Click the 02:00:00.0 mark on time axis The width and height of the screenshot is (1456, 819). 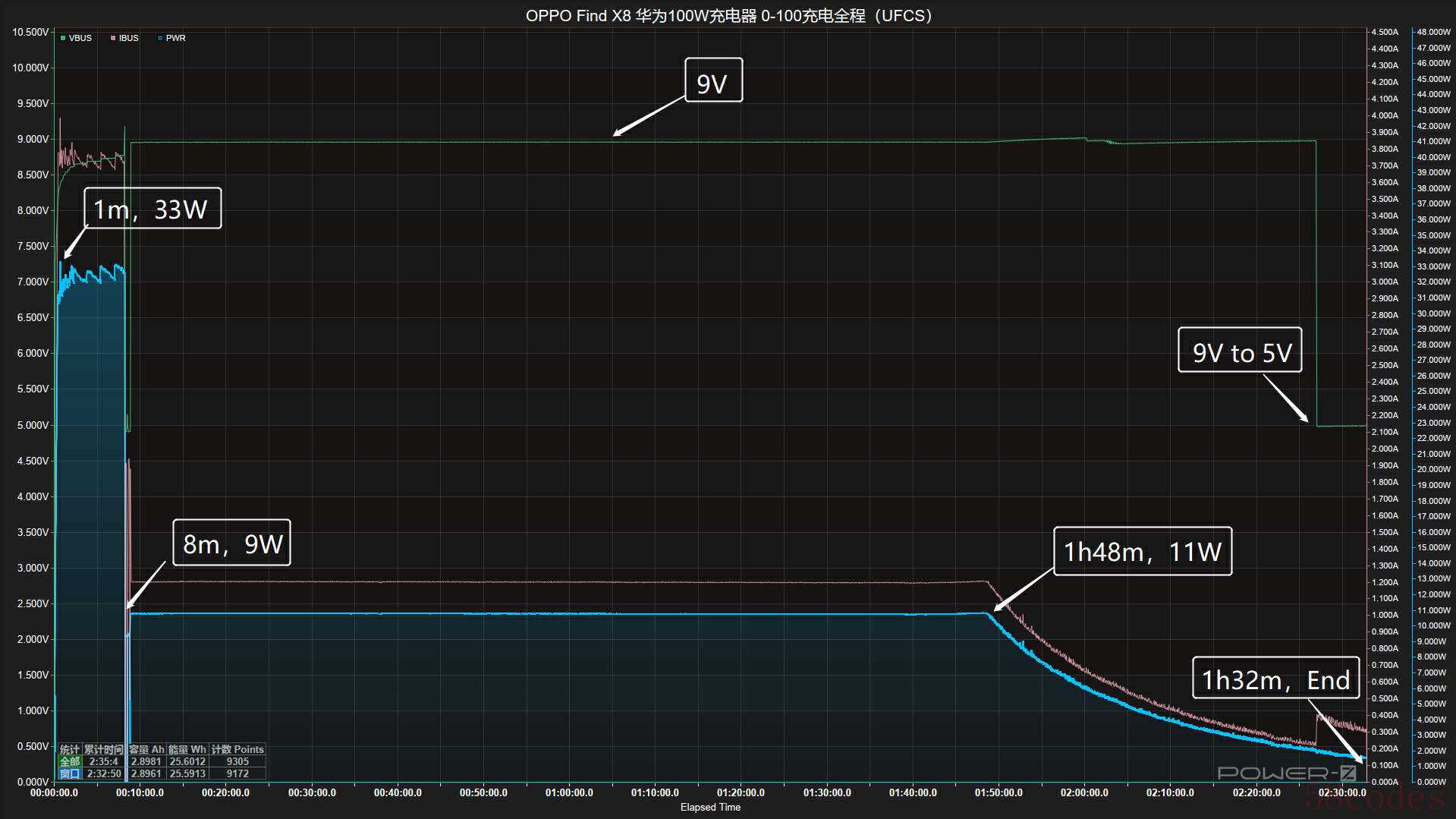point(1084,792)
